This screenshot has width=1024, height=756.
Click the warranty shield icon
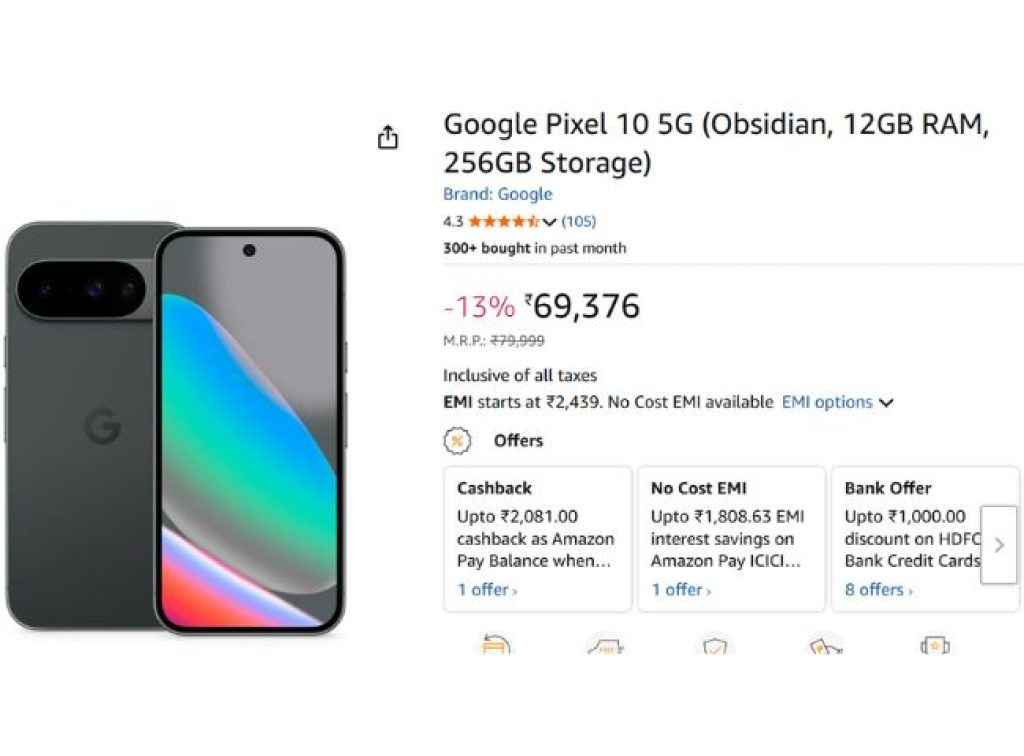[713, 645]
